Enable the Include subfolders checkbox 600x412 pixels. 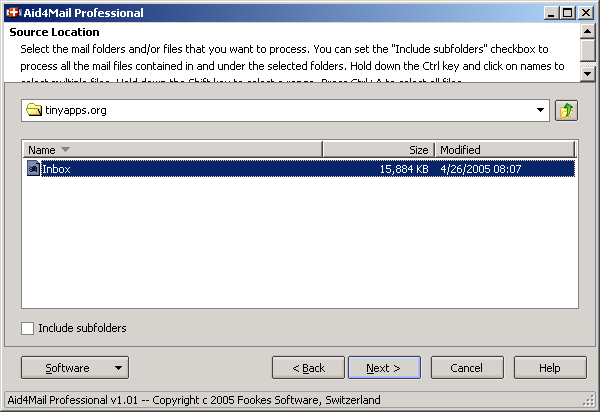click(x=28, y=328)
